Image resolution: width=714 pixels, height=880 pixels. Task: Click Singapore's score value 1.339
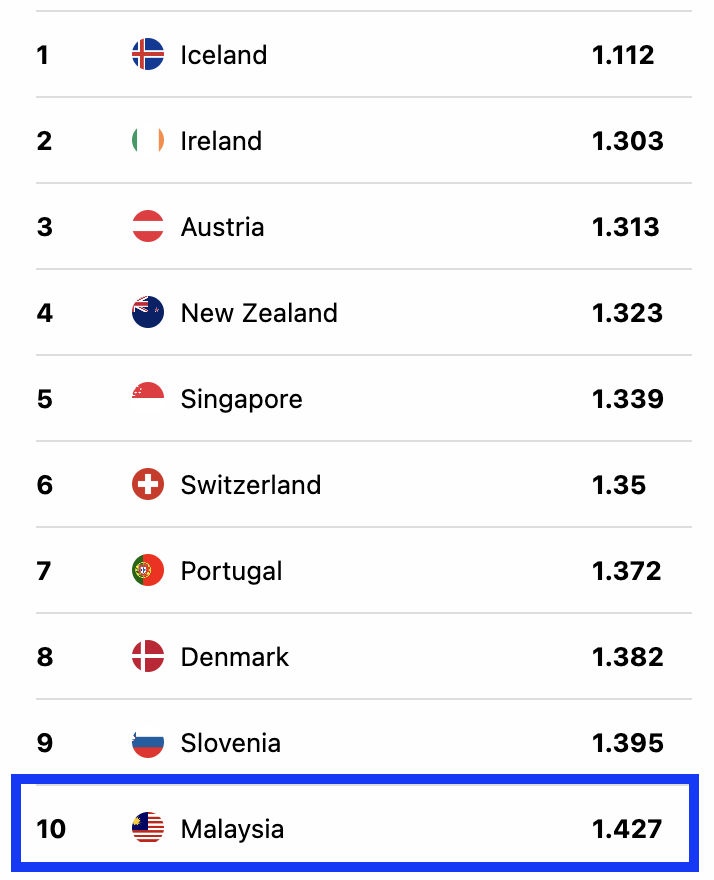coord(627,399)
